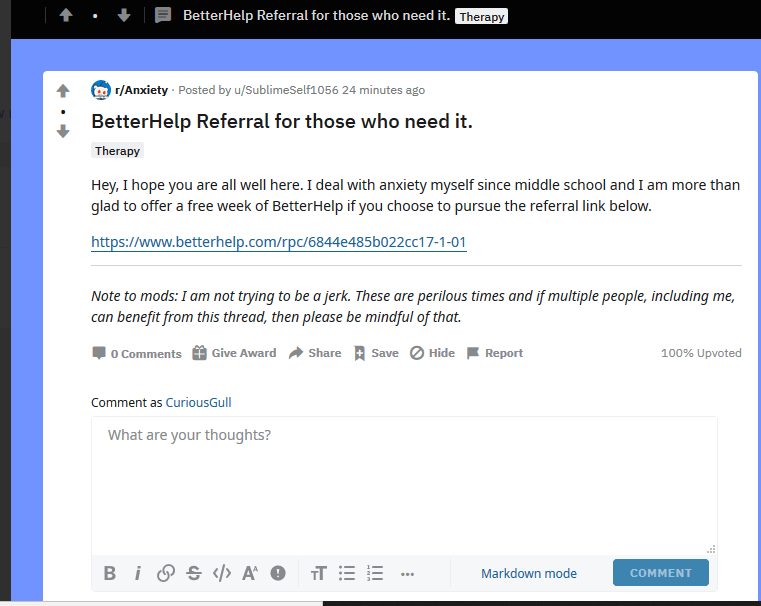Screen dimensions: 761x606
Task: Expand more formatting options ellipsis
Action: 407,574
